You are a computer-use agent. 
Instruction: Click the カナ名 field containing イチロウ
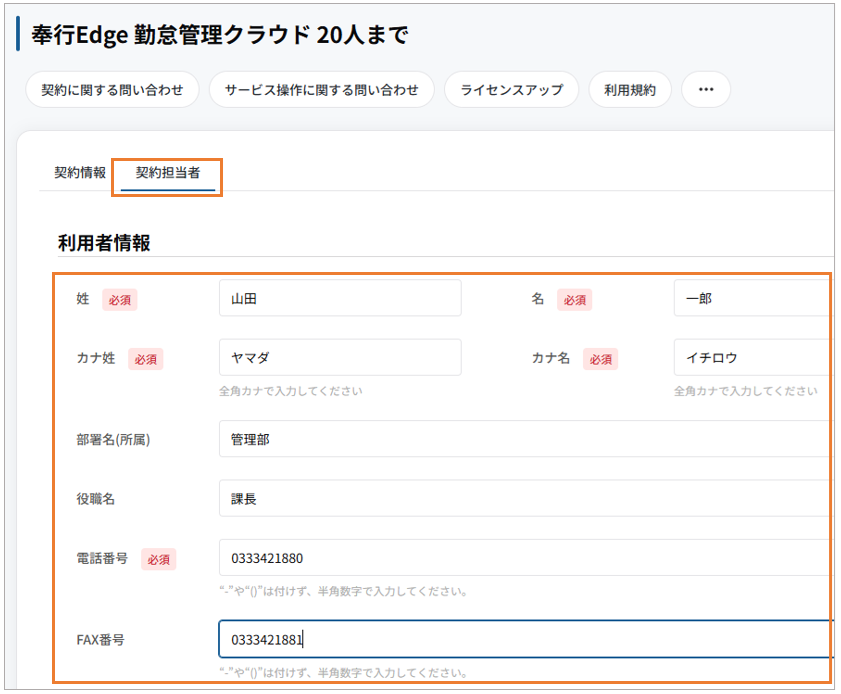click(x=753, y=358)
